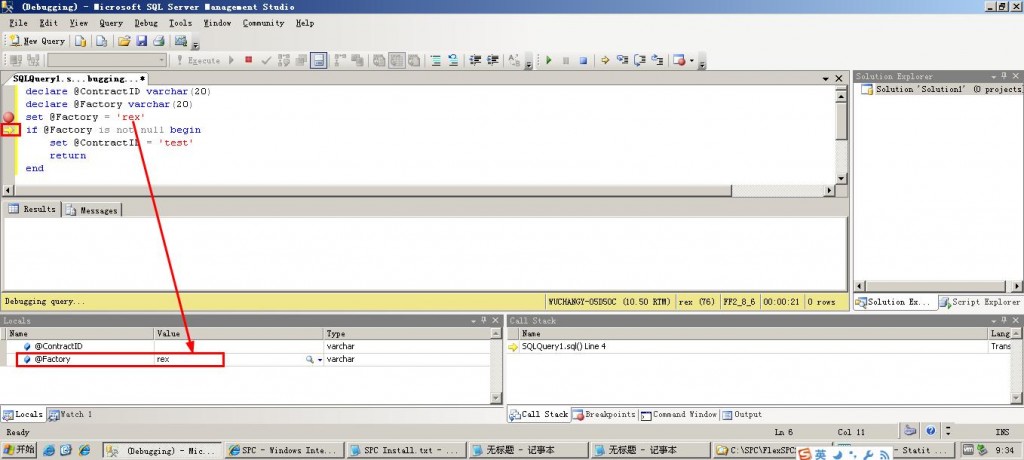The height and width of the screenshot is (460, 1024).
Task: Open the Community menu
Action: coord(263,23)
